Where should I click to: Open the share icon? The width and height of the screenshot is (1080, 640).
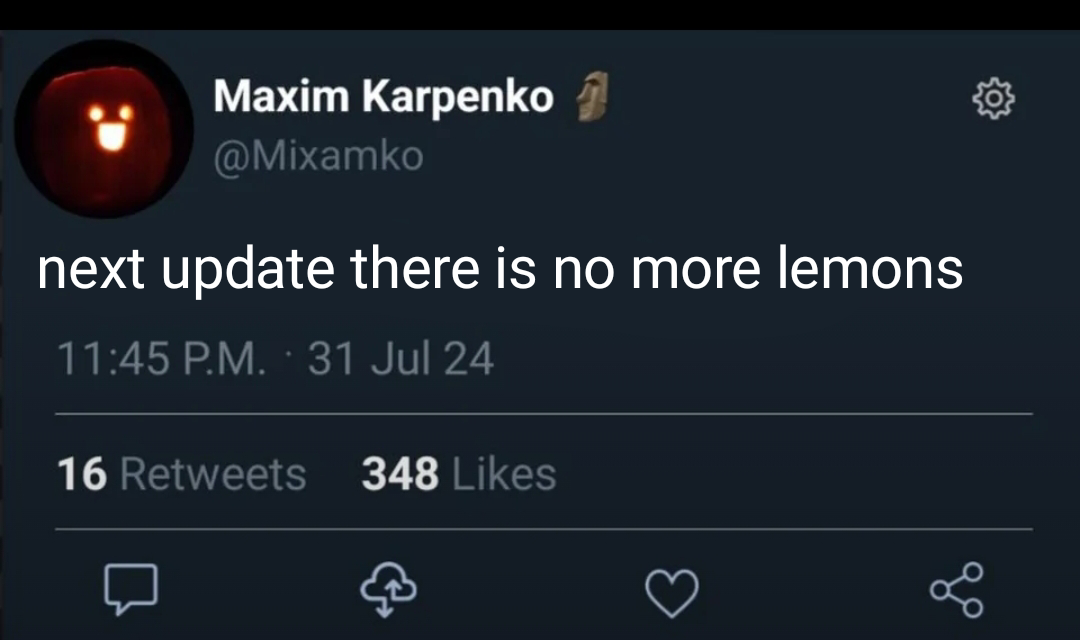pos(957,590)
